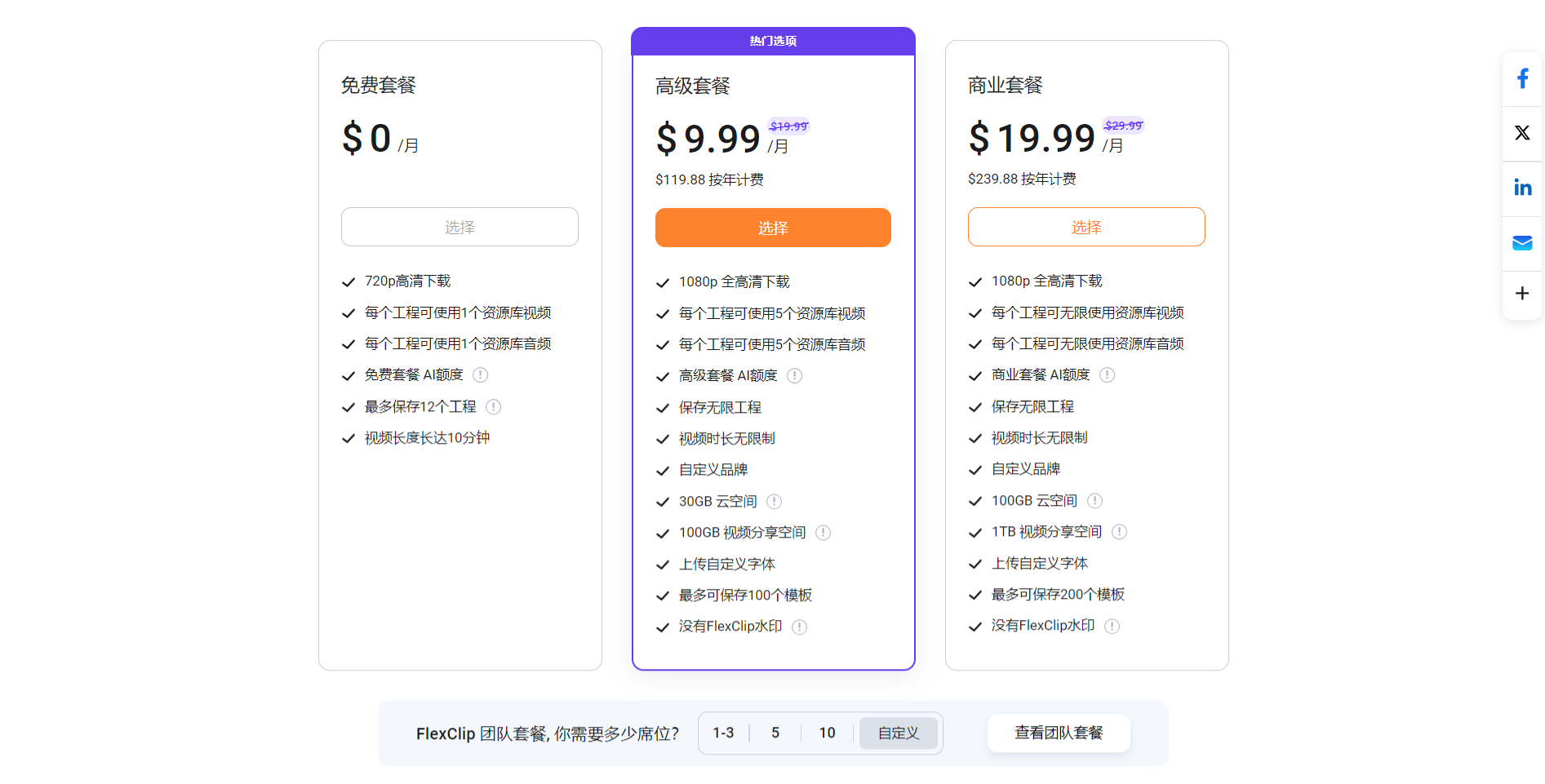The image size is (1545, 784).
Task: Click 查看团队套餐 button
Action: point(1059,733)
